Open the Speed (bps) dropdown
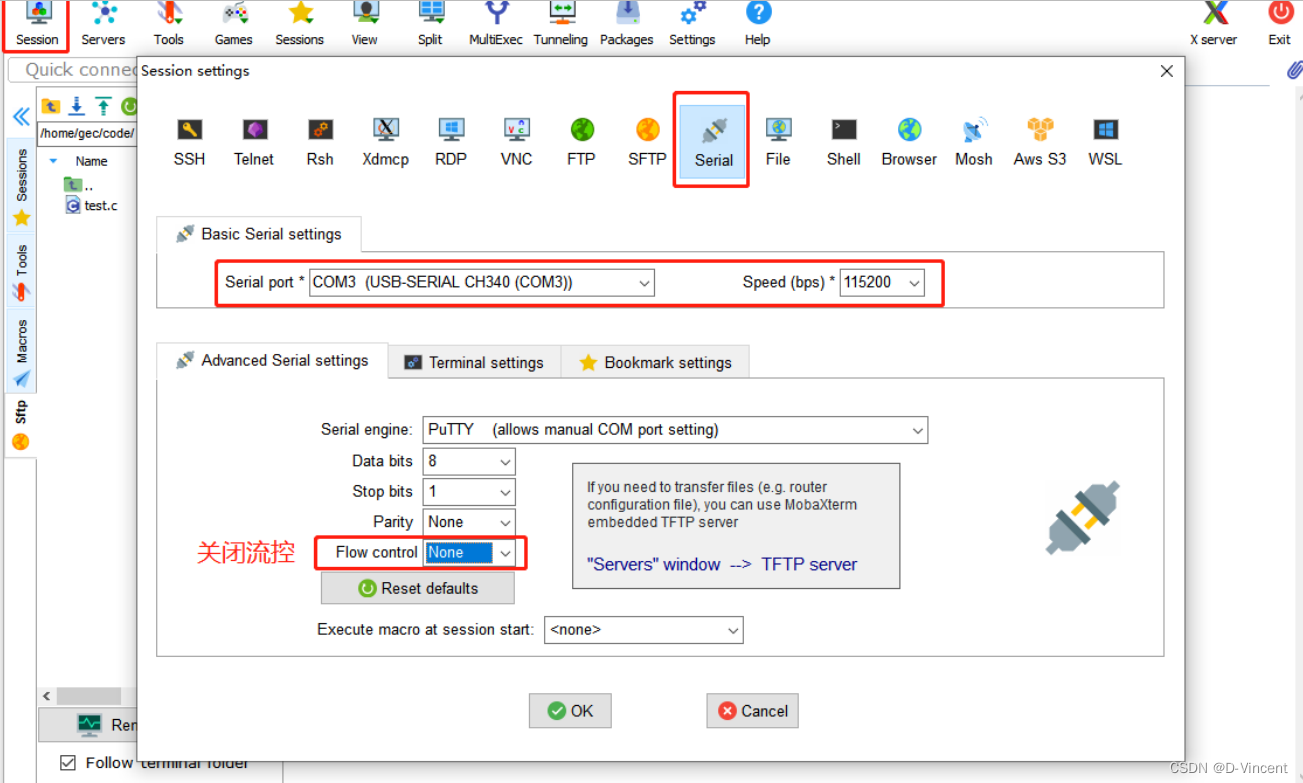The width and height of the screenshot is (1303, 783). coord(882,283)
